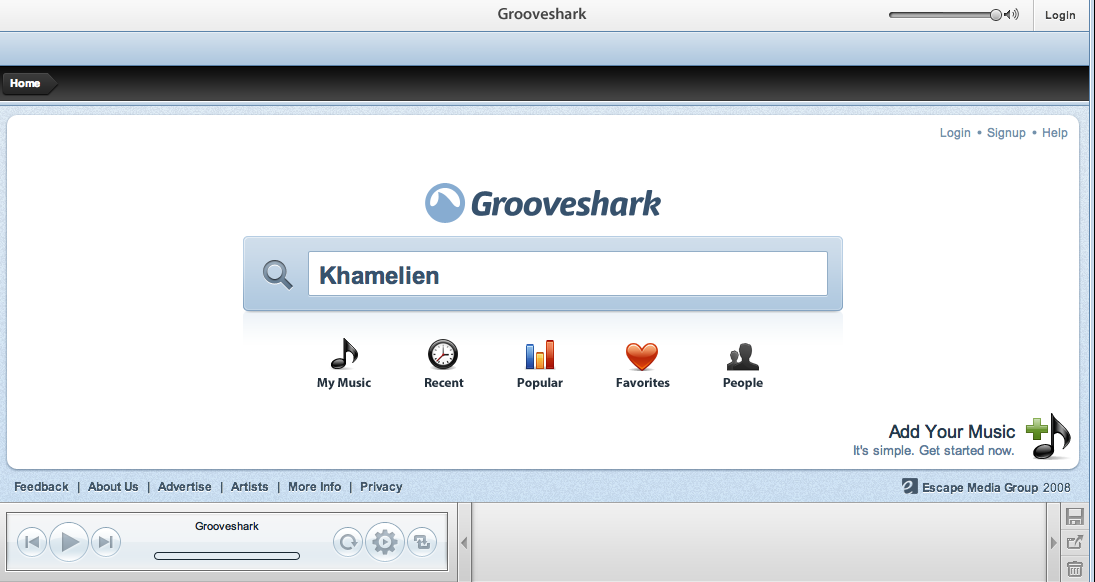Open the Privacy footer link
Screen dimensions: 1095x582
tap(381, 487)
